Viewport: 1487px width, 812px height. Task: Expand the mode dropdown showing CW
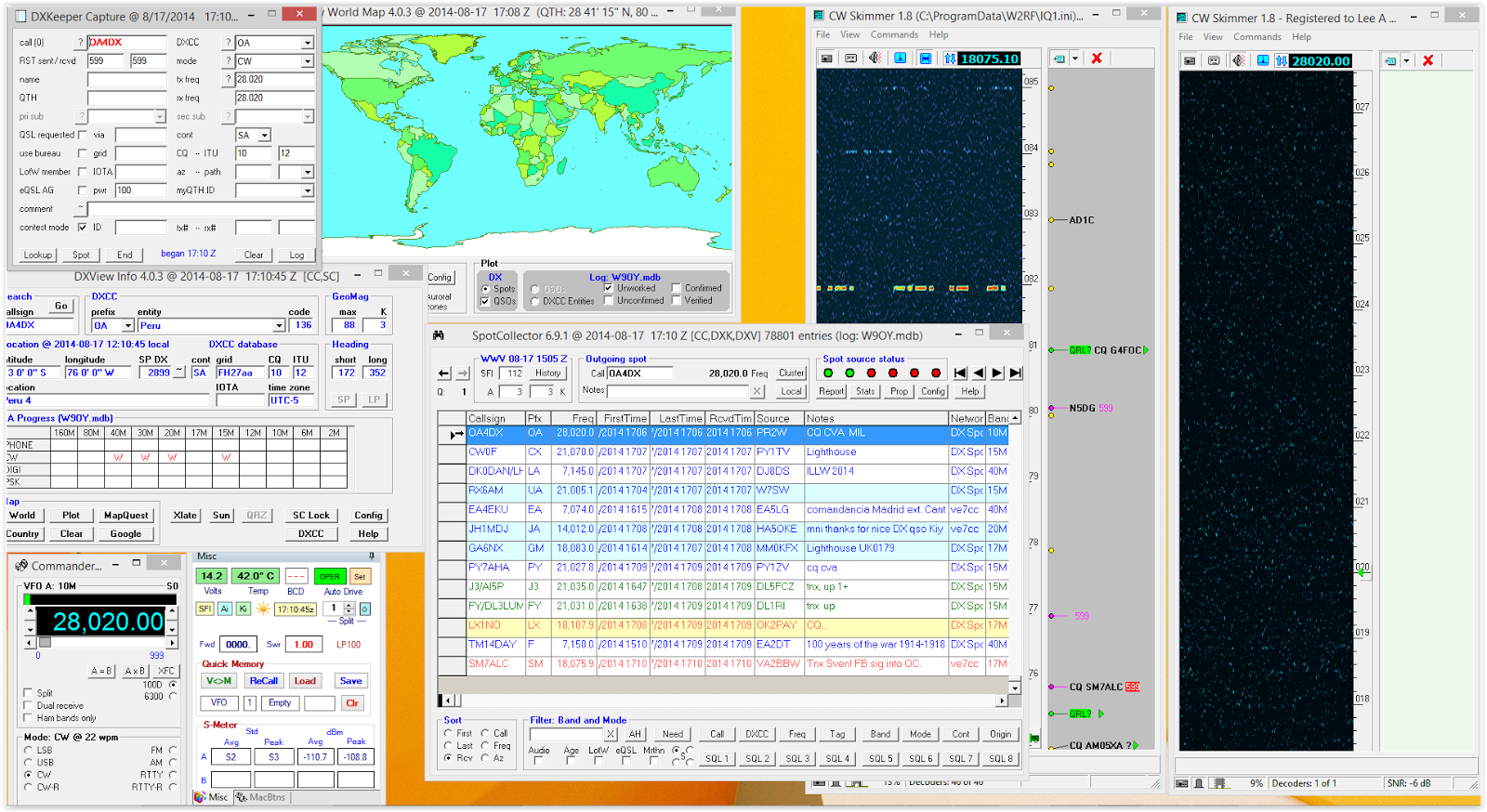pyautogui.click(x=307, y=61)
